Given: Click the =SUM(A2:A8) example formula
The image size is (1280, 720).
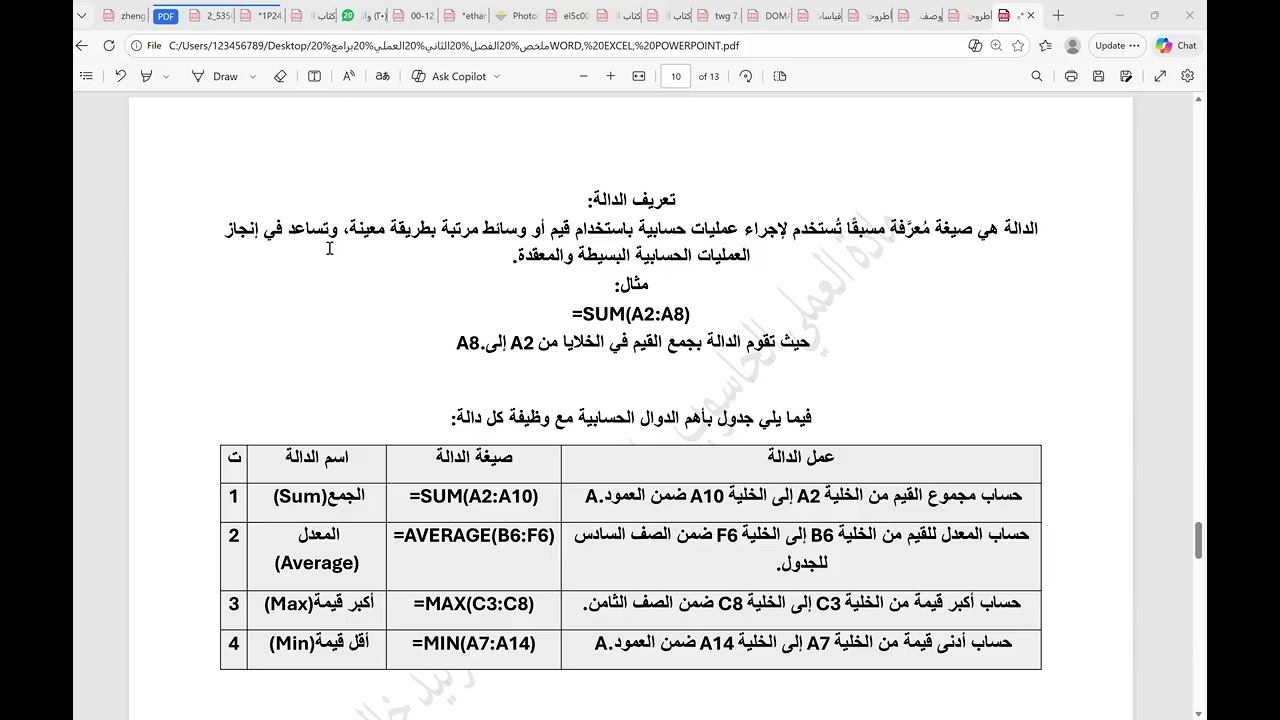Looking at the screenshot, I should (631, 314).
